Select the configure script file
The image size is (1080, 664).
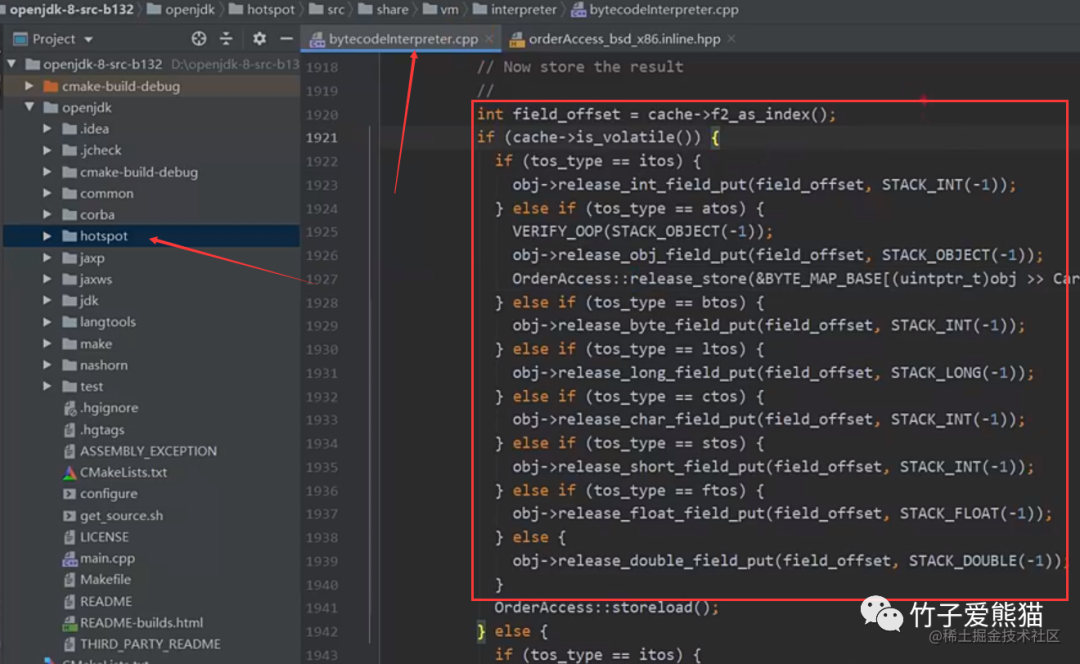pyautogui.click(x=108, y=494)
